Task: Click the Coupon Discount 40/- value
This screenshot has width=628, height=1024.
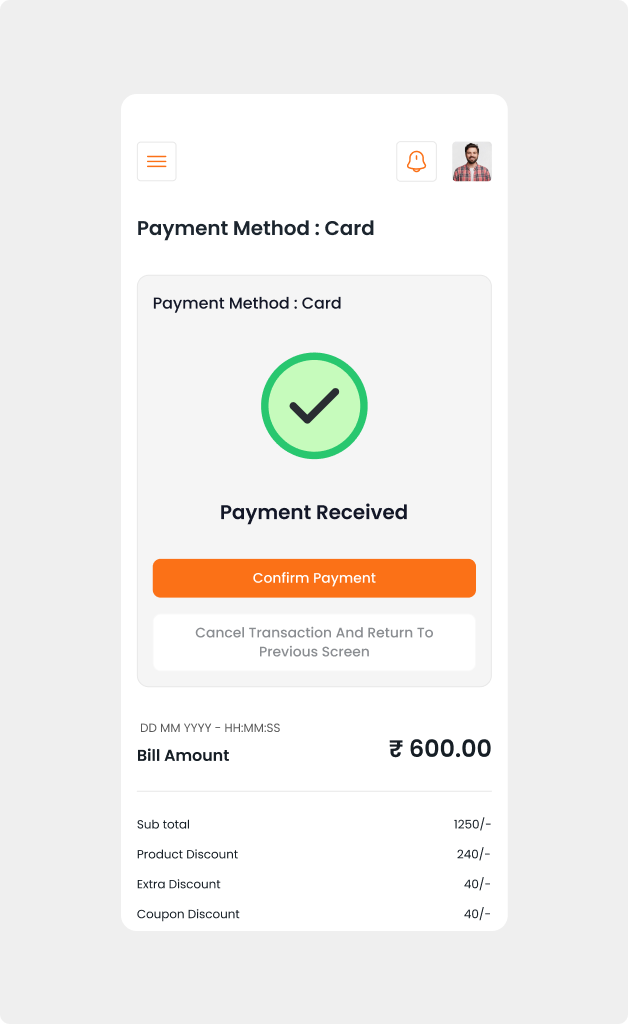Action: point(477,914)
